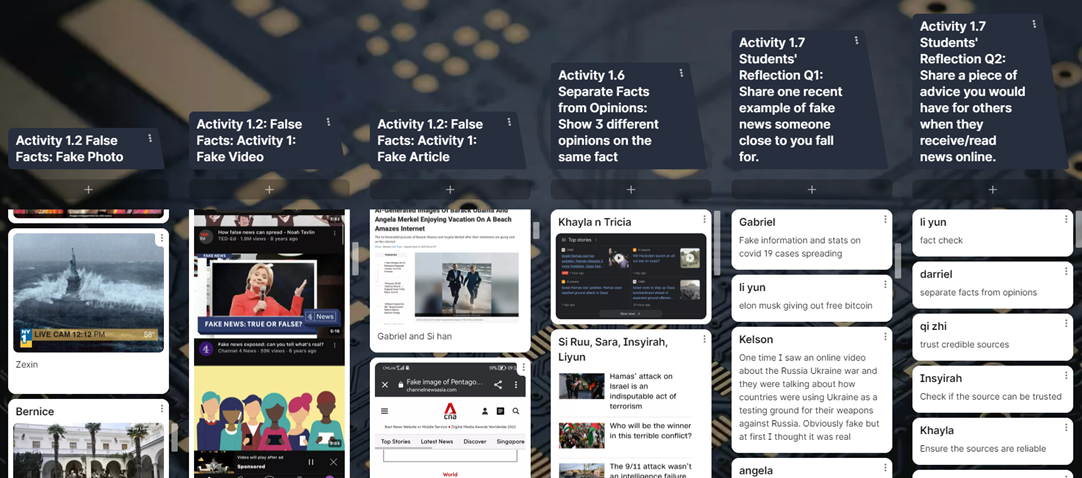1082x478 pixels.
Task: Open options menu for Fake Photo column
Action: 150,139
